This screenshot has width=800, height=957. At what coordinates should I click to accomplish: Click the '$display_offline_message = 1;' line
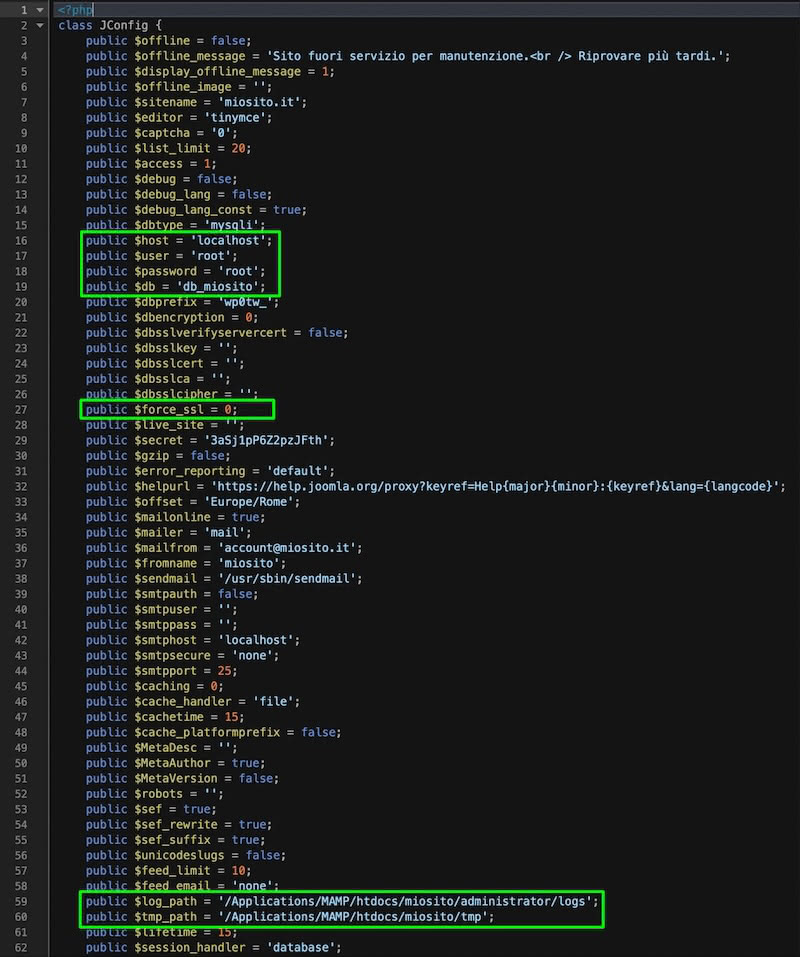pos(210,71)
